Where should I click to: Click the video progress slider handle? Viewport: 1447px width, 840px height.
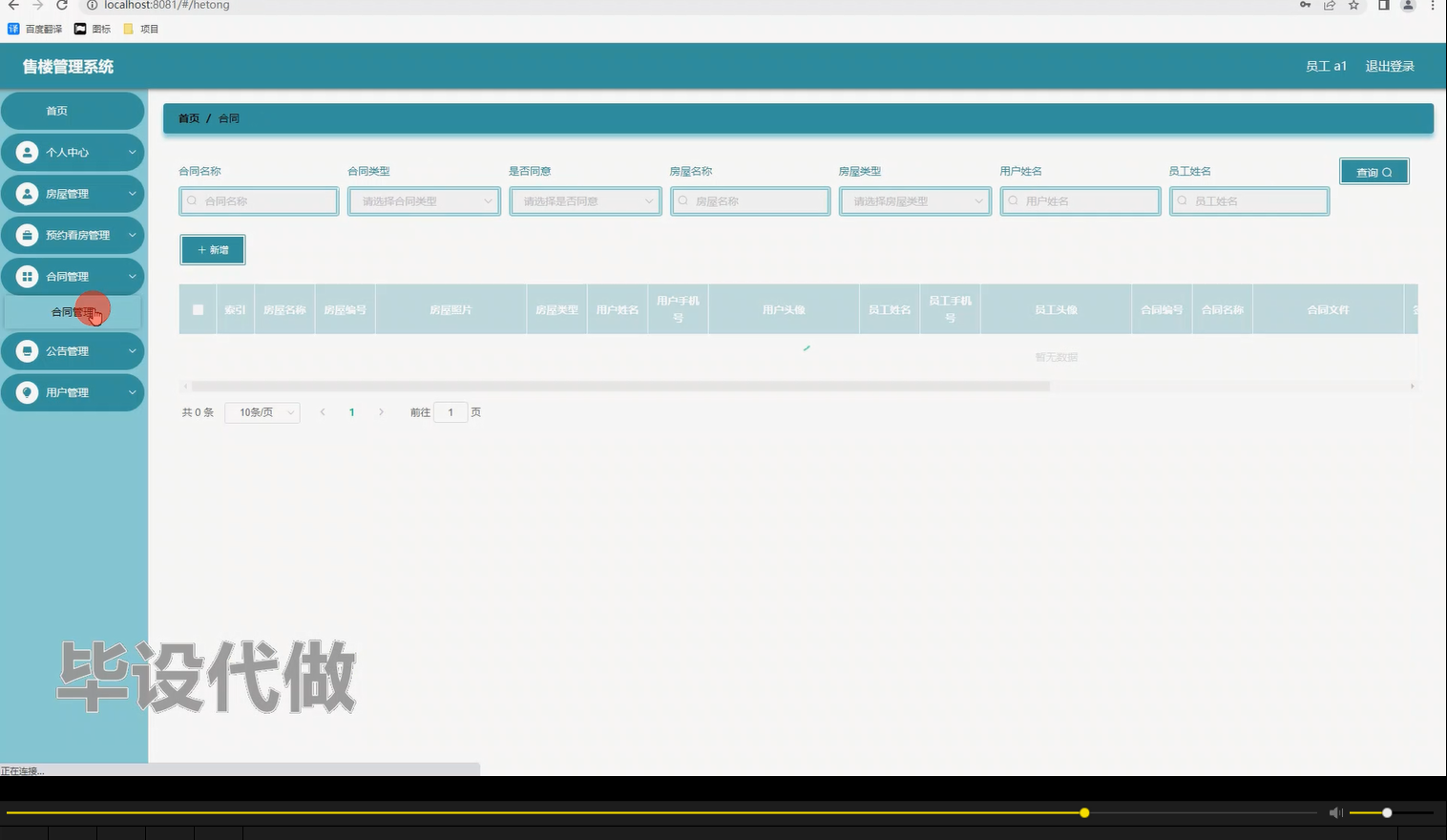click(1084, 813)
